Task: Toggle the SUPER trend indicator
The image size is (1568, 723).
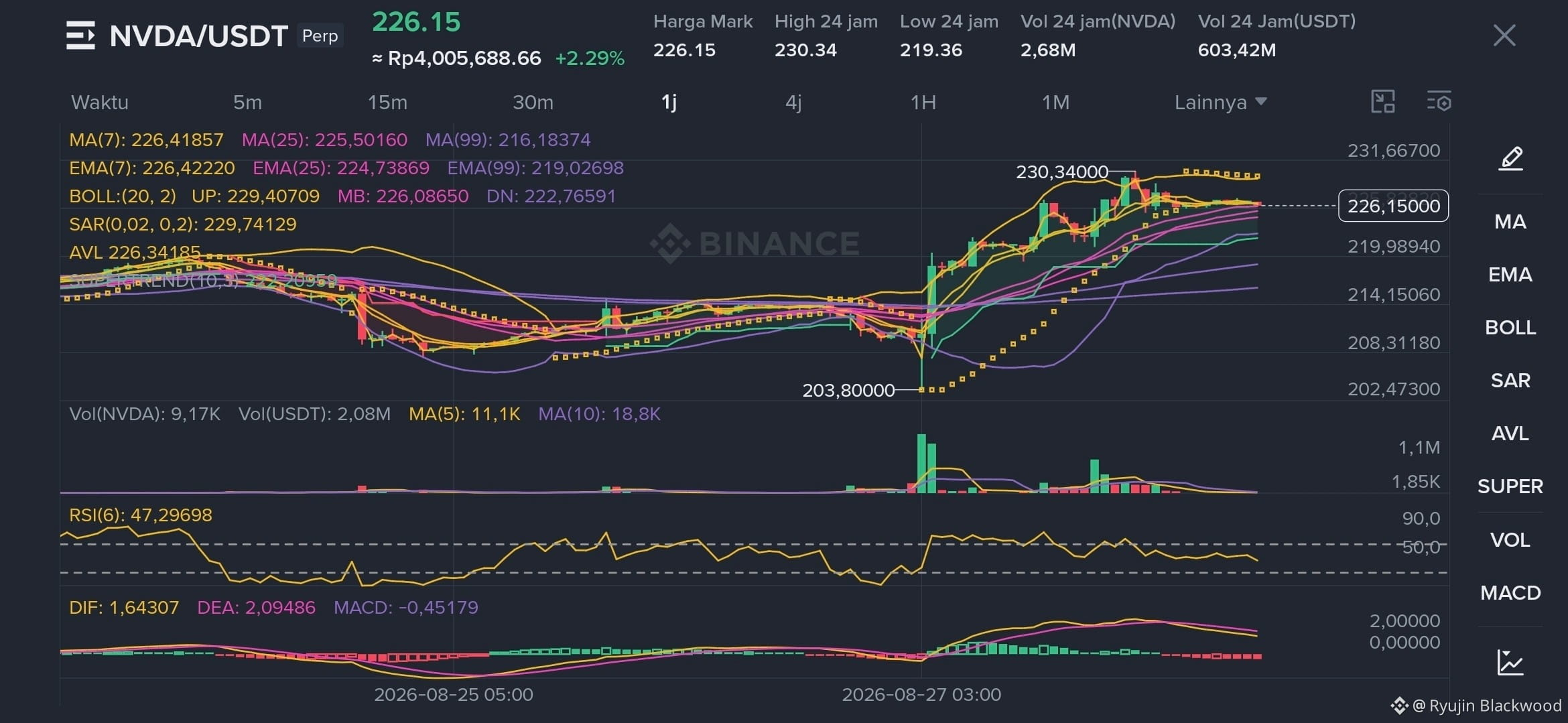Action: coord(1510,486)
